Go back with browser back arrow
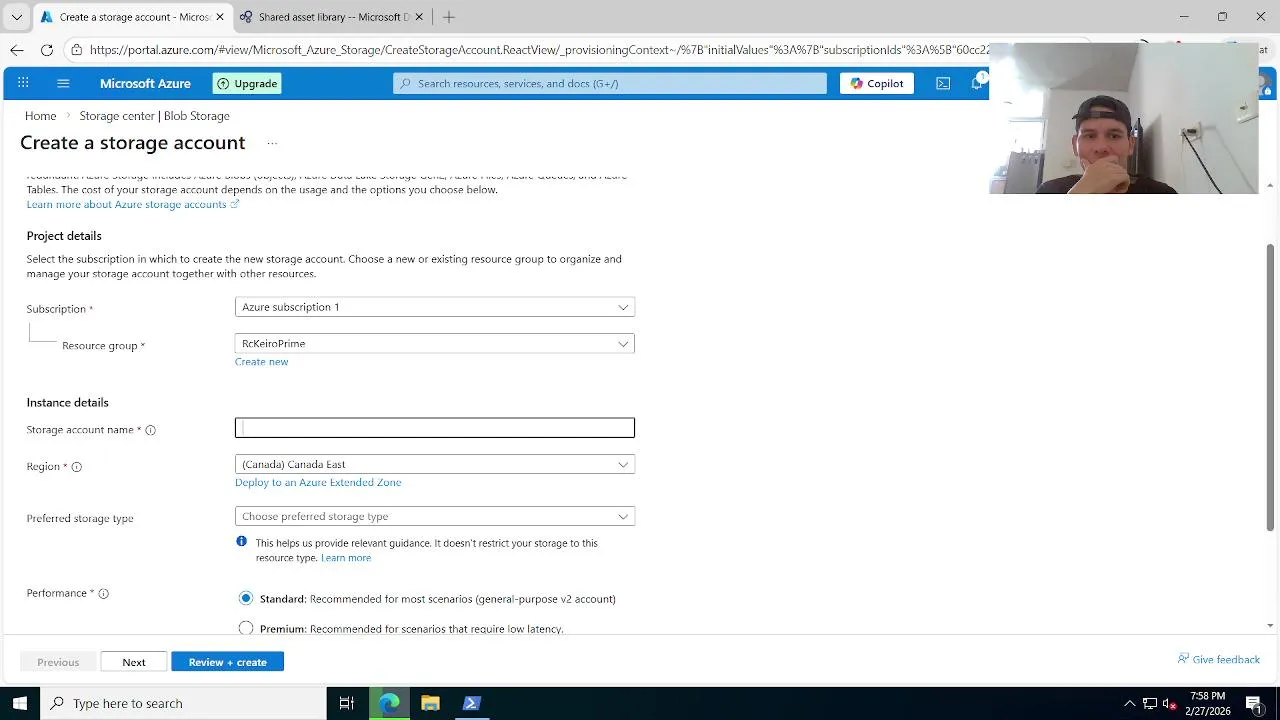 17,49
